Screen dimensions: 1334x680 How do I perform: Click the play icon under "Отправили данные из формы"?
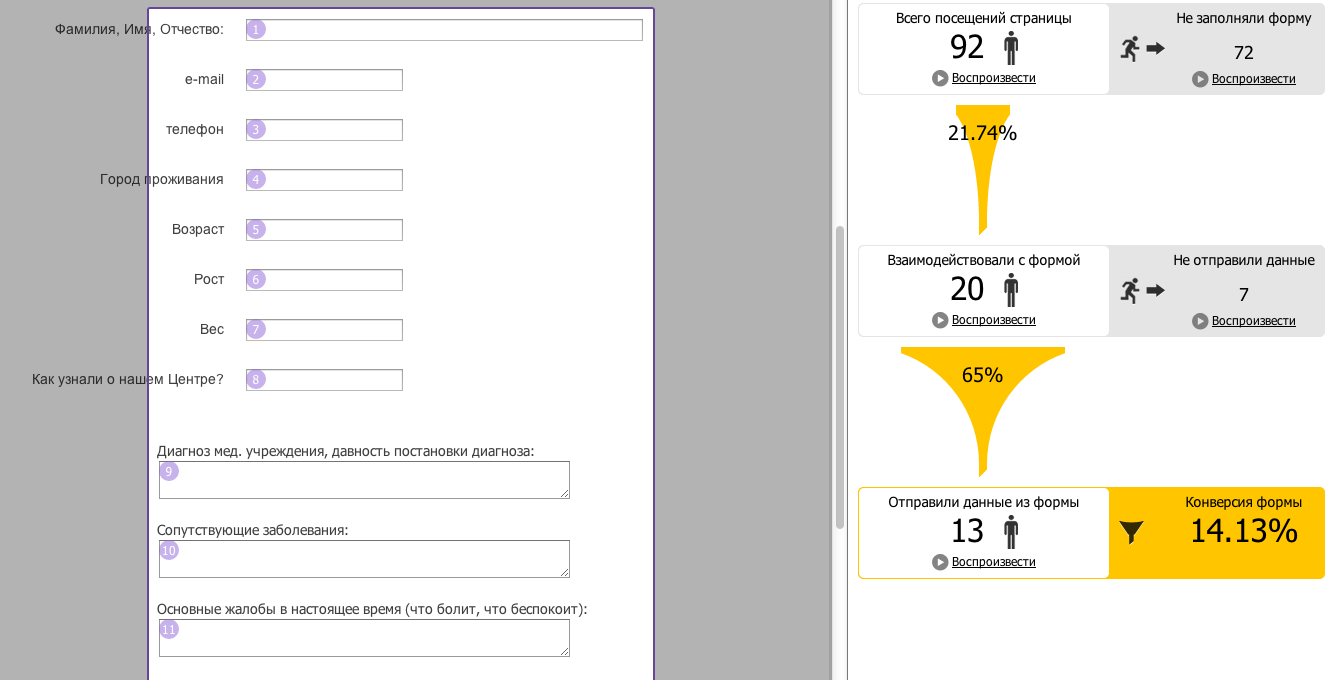(x=940, y=562)
